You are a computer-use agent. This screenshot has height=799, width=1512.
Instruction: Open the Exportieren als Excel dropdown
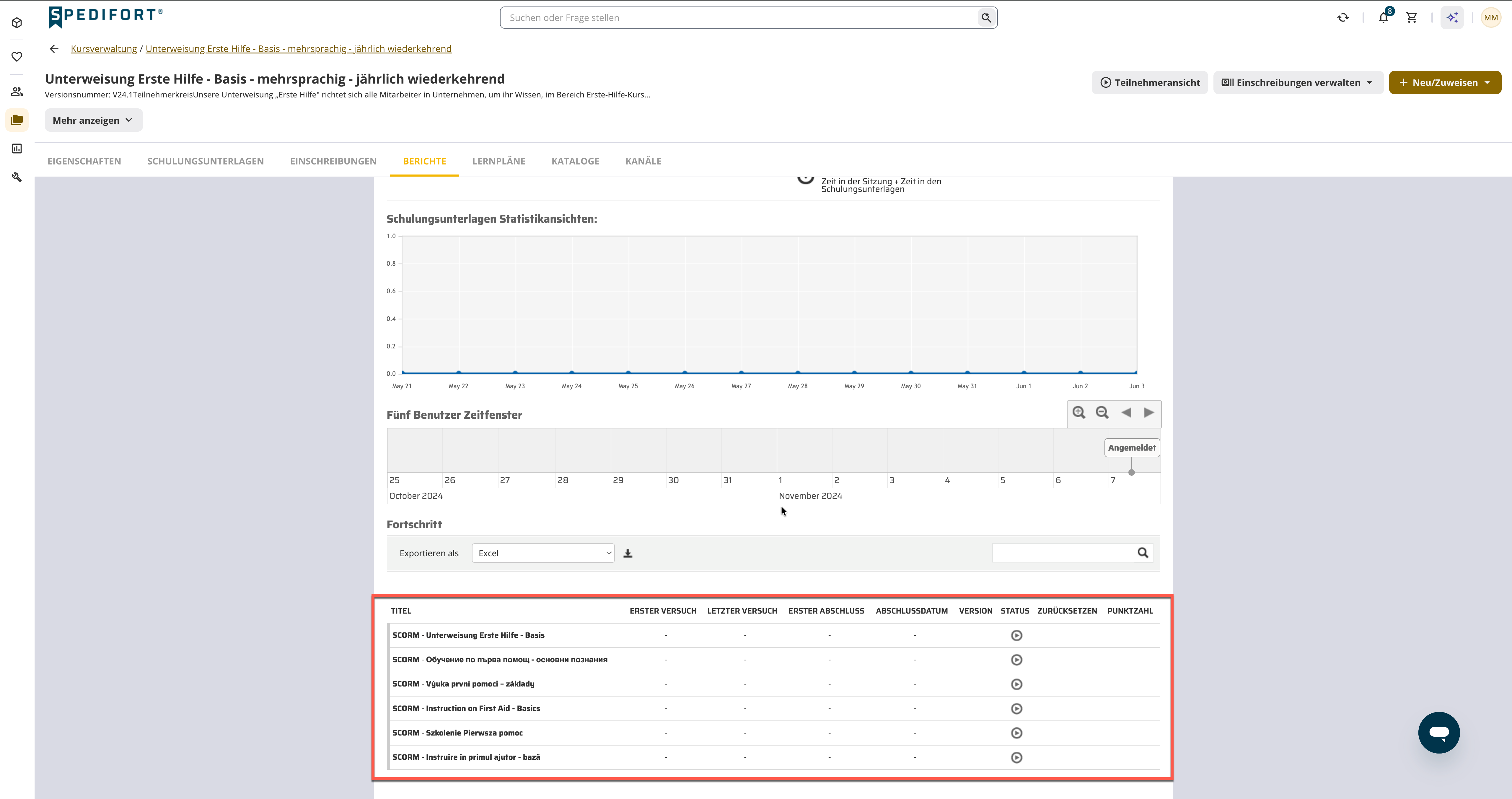pos(543,553)
